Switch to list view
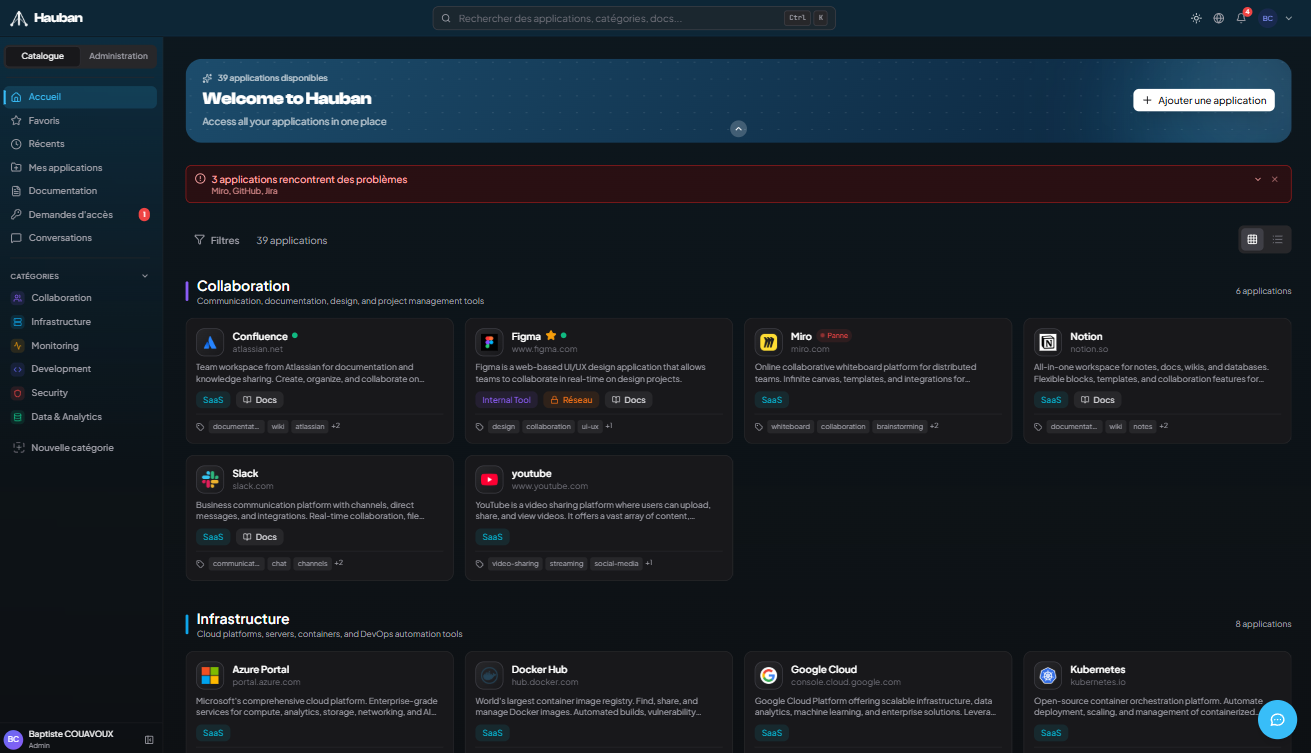 [1278, 239]
